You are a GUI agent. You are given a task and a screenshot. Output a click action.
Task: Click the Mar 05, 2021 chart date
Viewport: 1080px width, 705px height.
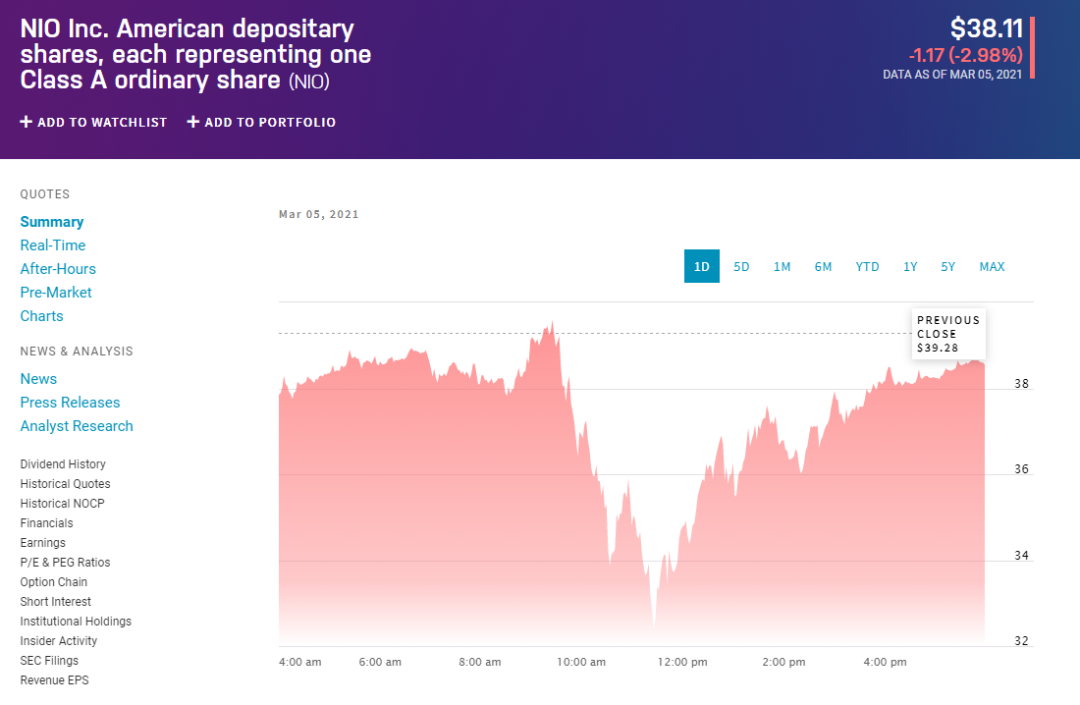pos(319,214)
